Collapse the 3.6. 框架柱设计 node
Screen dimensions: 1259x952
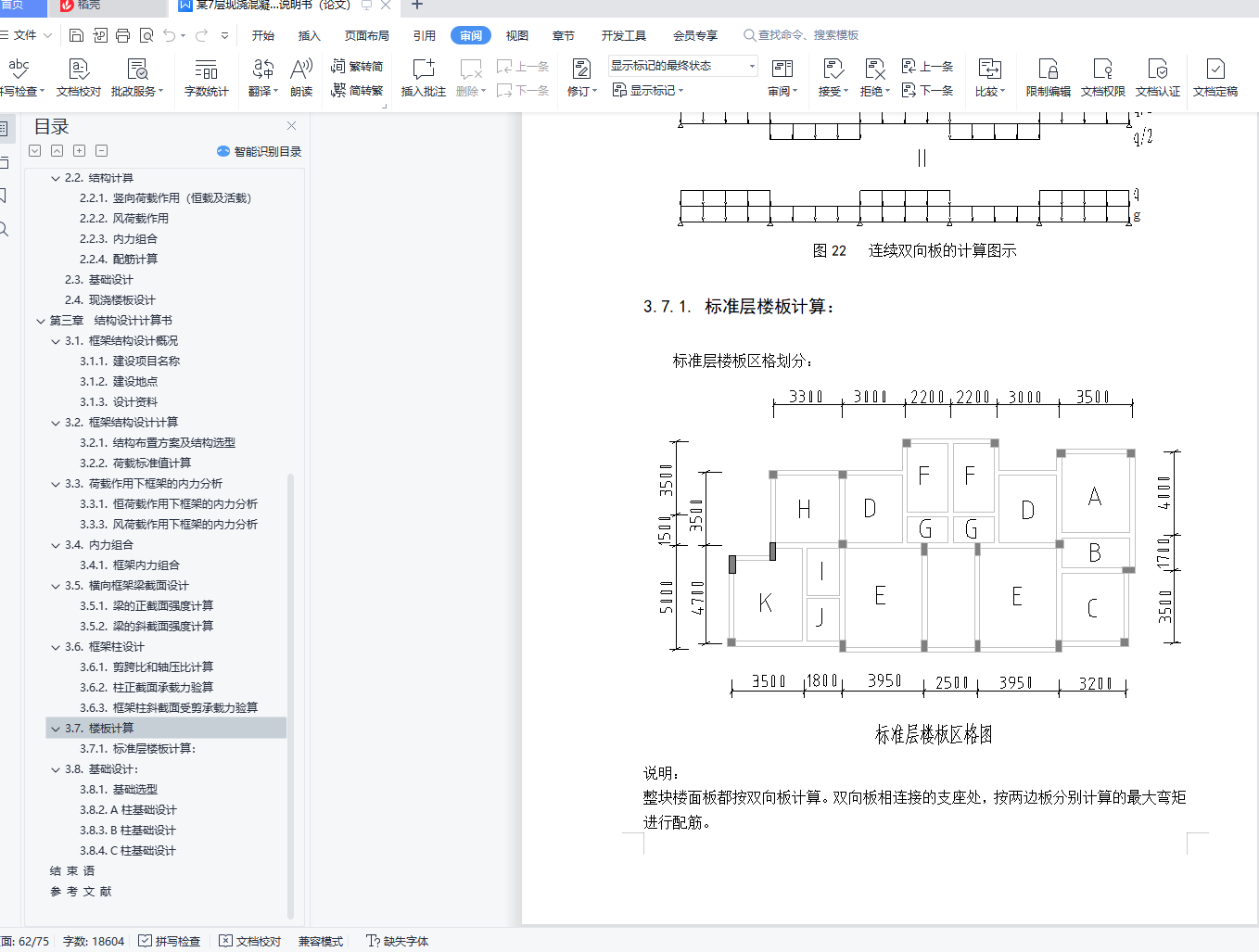56,647
